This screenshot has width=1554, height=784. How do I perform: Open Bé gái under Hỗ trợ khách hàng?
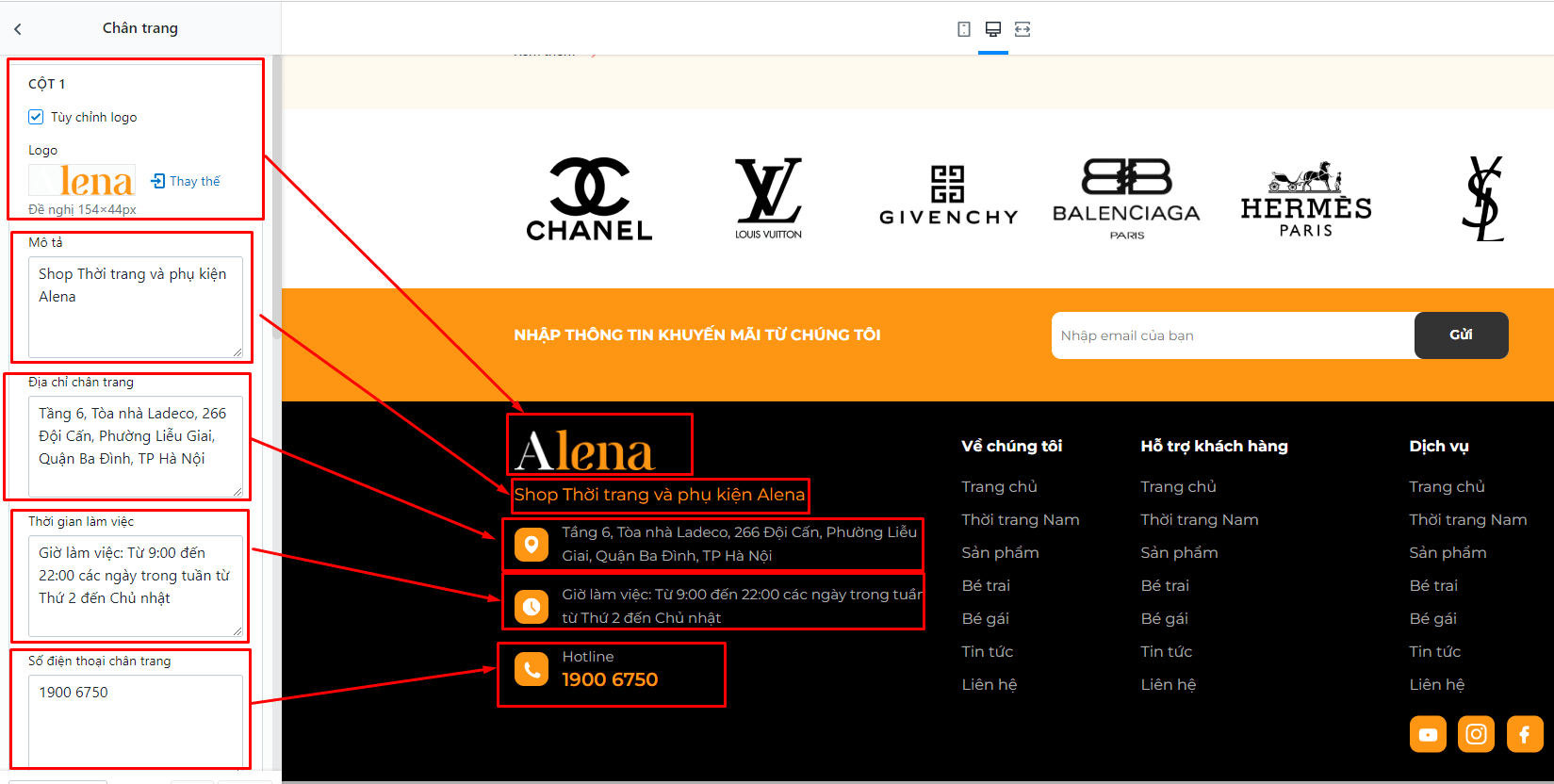point(1165,618)
